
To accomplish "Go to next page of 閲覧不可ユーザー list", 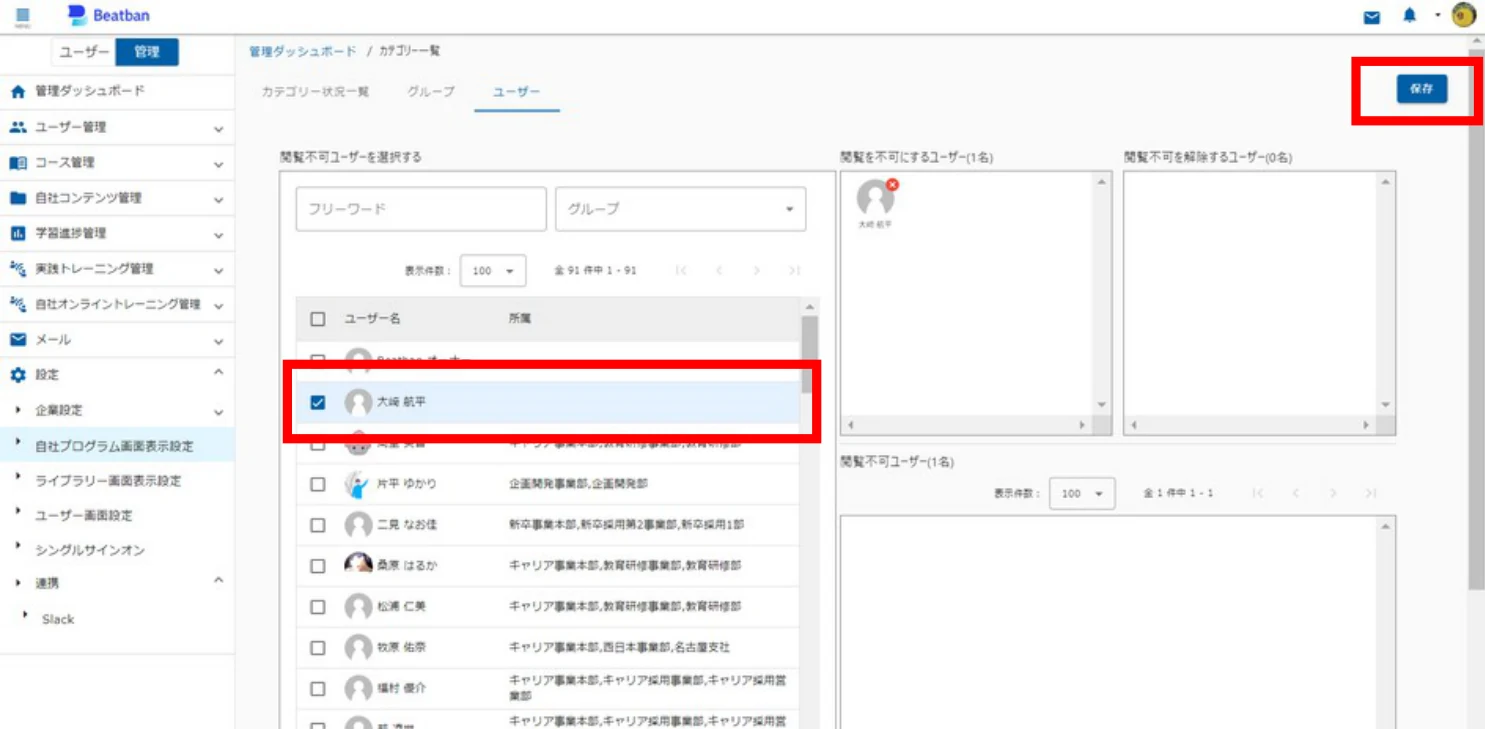I will pos(1333,493).
